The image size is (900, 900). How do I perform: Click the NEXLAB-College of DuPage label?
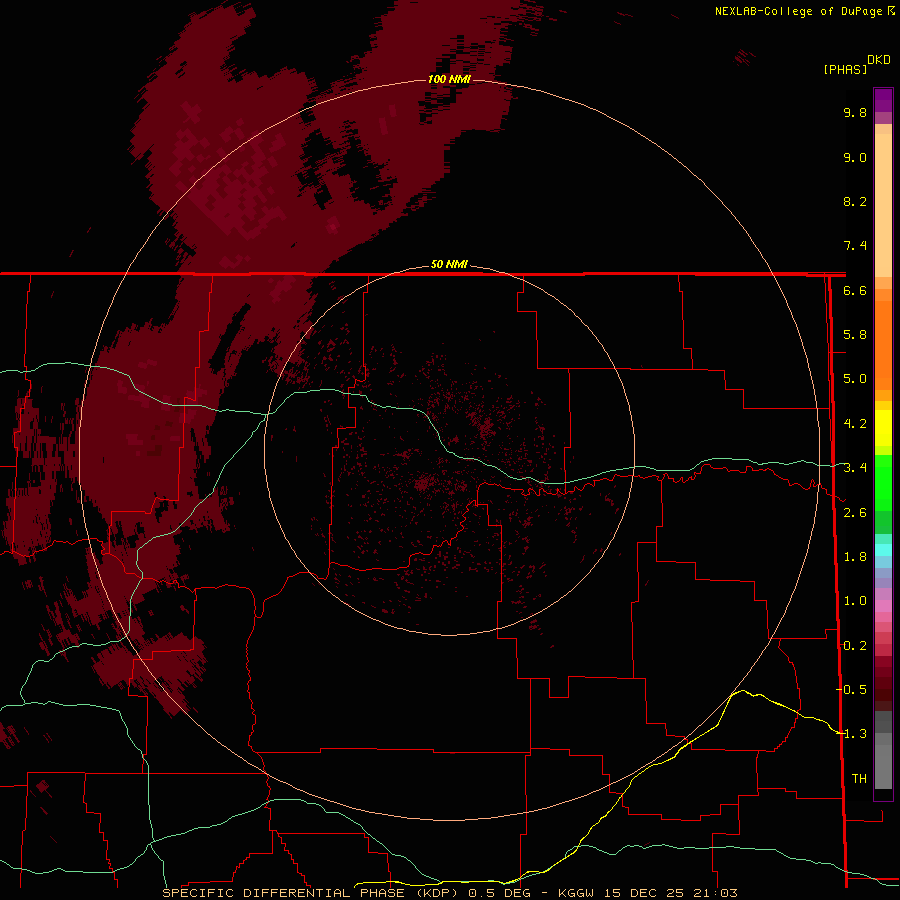click(800, 11)
